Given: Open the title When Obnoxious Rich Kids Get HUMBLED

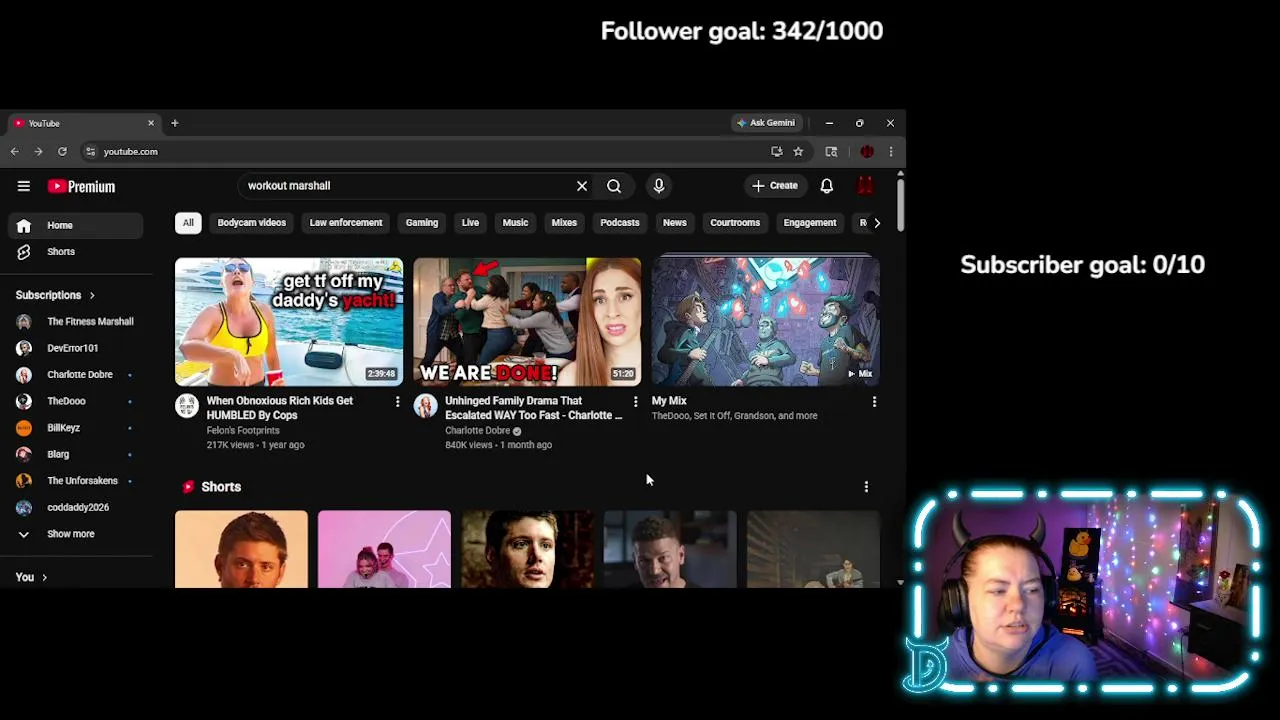Looking at the screenshot, I should (x=280, y=408).
